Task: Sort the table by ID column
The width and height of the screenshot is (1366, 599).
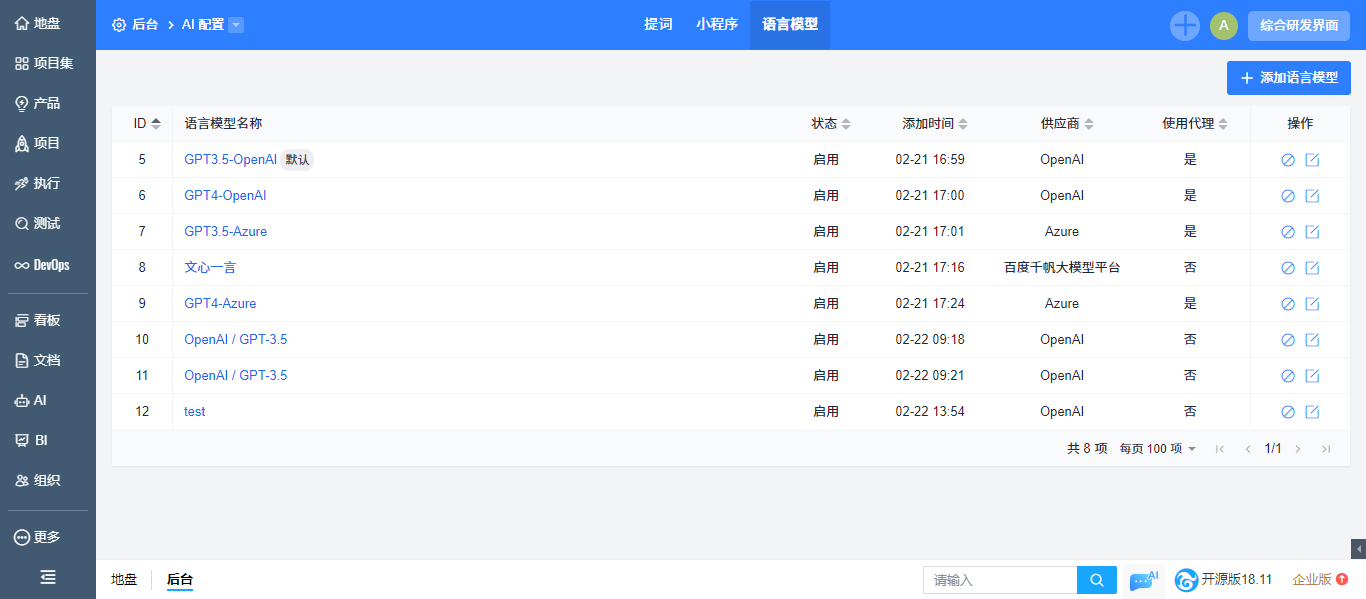Action: [147, 124]
